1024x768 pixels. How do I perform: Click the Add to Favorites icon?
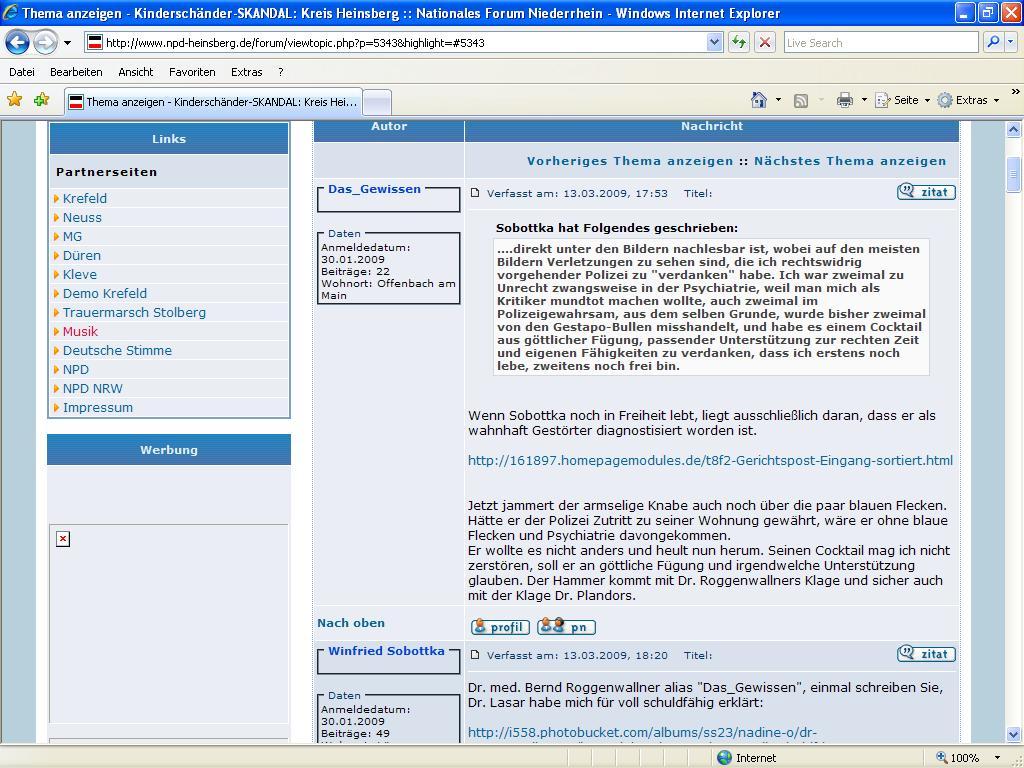[x=41, y=100]
